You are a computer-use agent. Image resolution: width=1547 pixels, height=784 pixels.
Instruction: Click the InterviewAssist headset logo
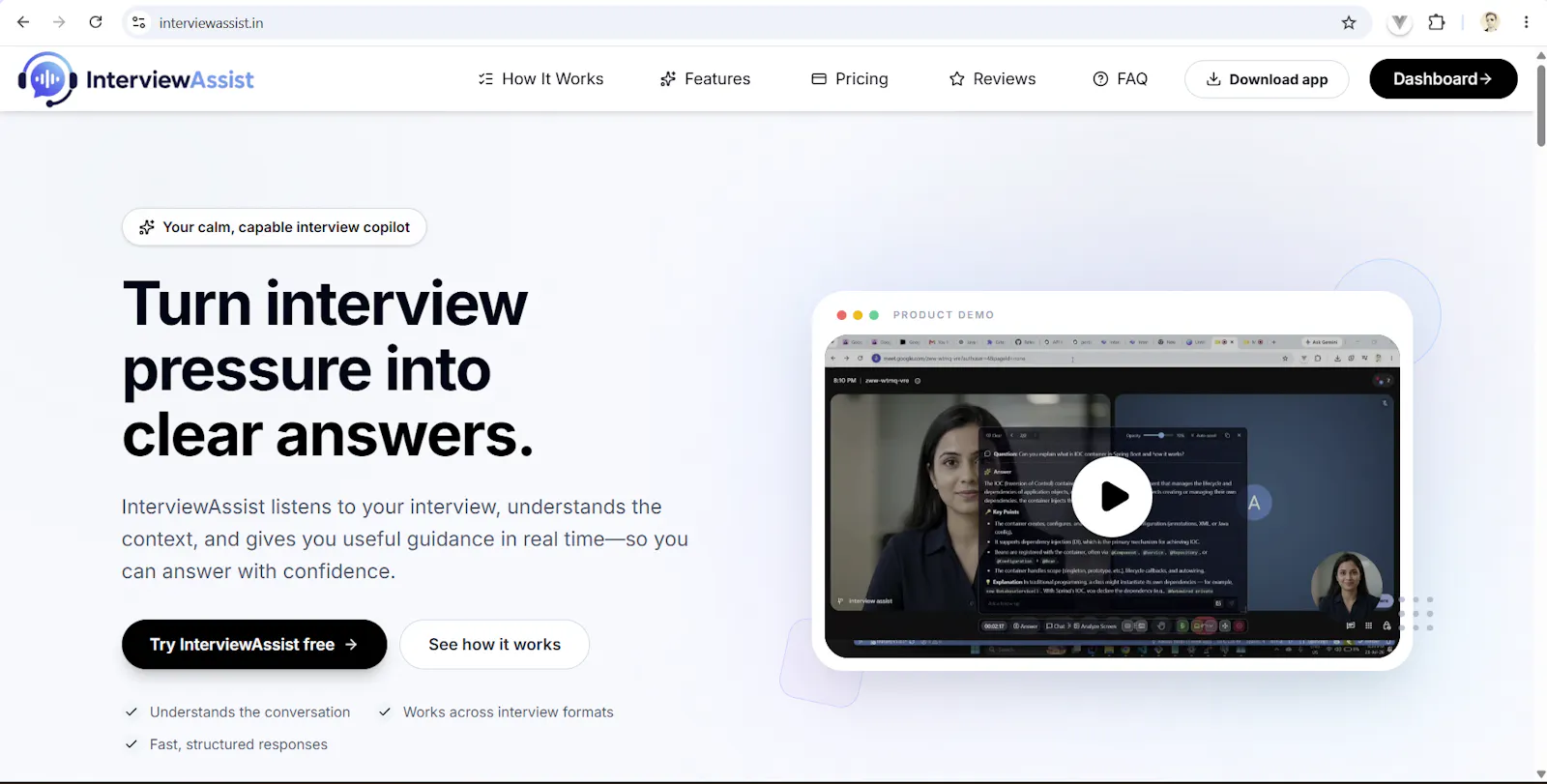tap(47, 79)
